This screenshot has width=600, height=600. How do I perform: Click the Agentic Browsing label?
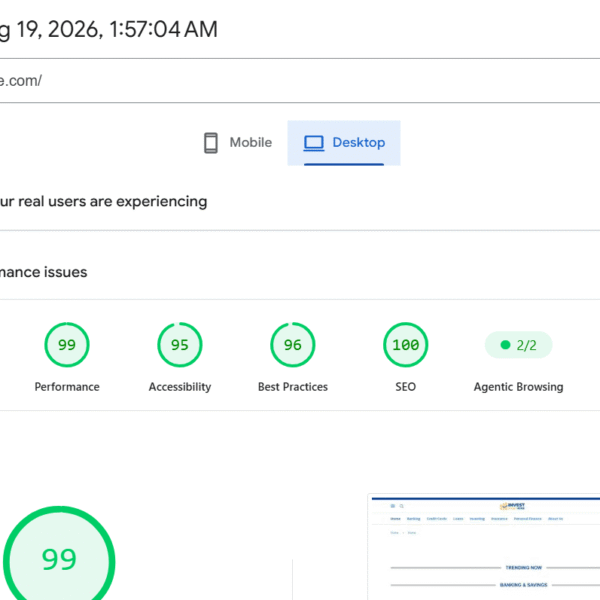point(518,387)
